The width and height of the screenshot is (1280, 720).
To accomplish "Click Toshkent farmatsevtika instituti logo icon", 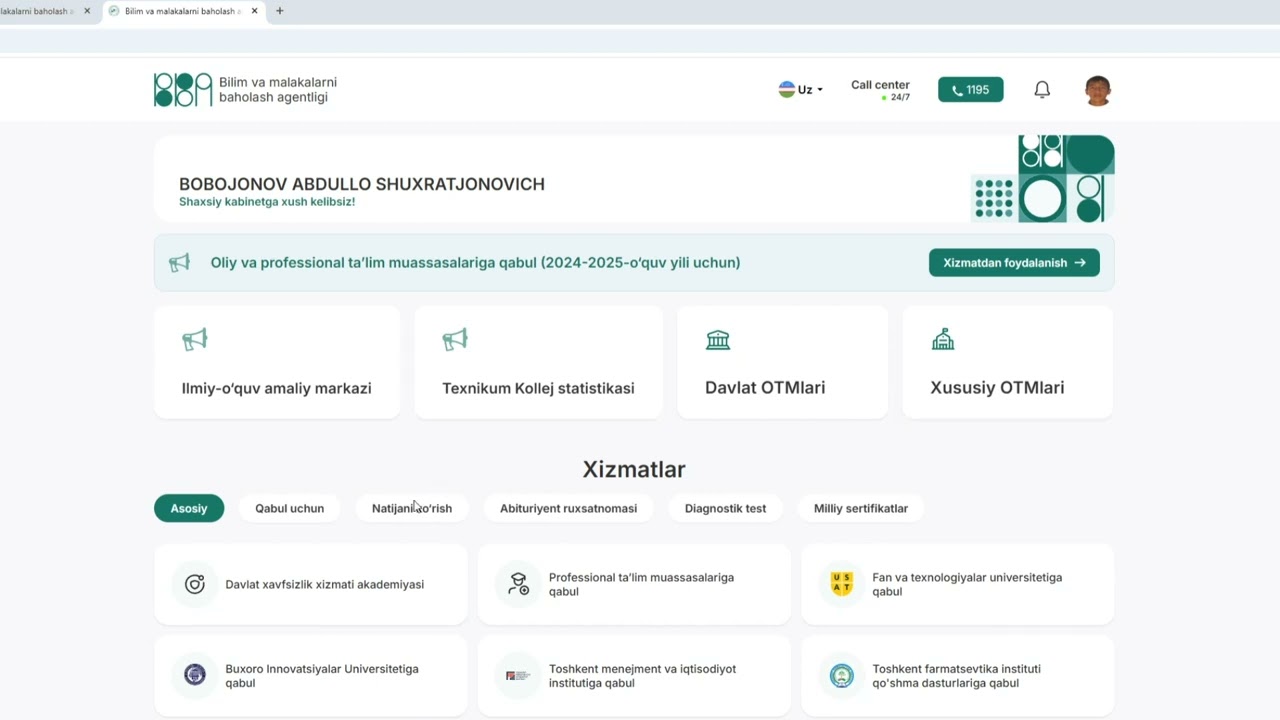I will (x=842, y=675).
